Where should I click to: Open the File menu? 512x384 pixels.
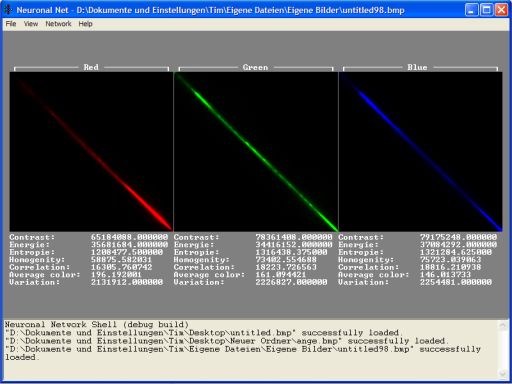tap(11, 24)
